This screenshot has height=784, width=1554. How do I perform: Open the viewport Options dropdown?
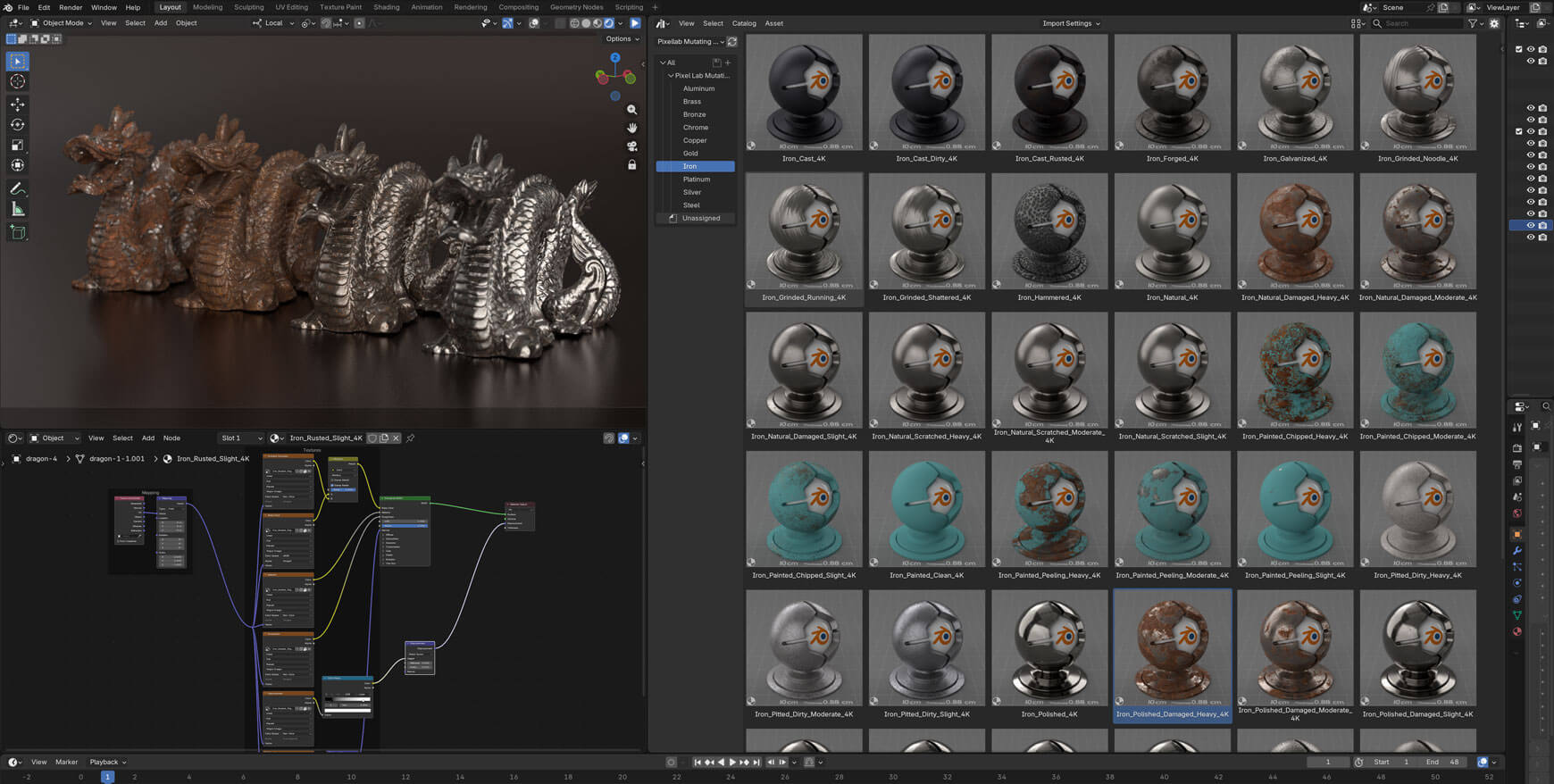tap(622, 39)
